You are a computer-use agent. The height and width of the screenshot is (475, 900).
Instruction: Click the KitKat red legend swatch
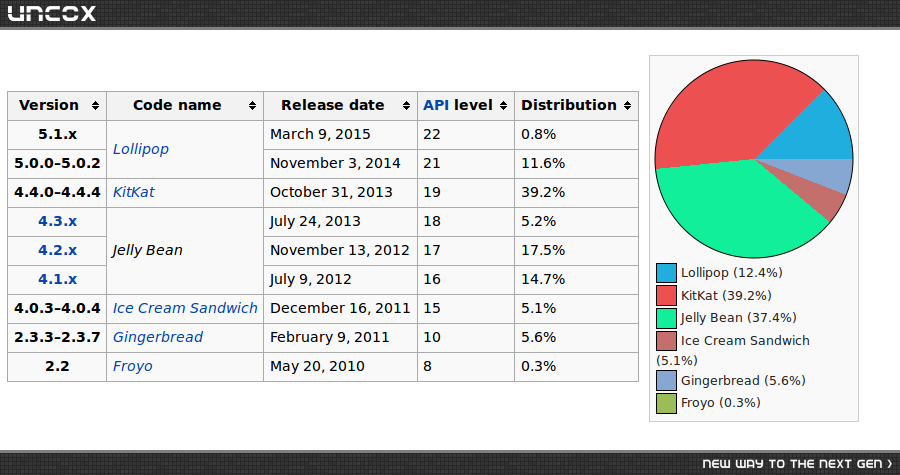[x=666, y=295]
